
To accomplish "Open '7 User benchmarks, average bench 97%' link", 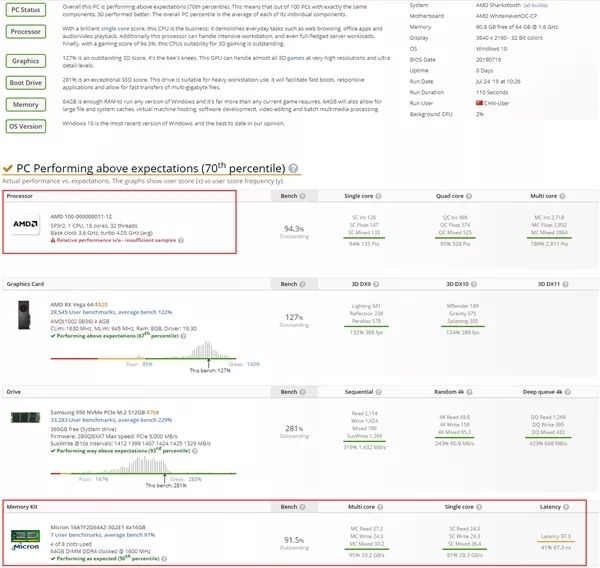I will pos(103,535).
